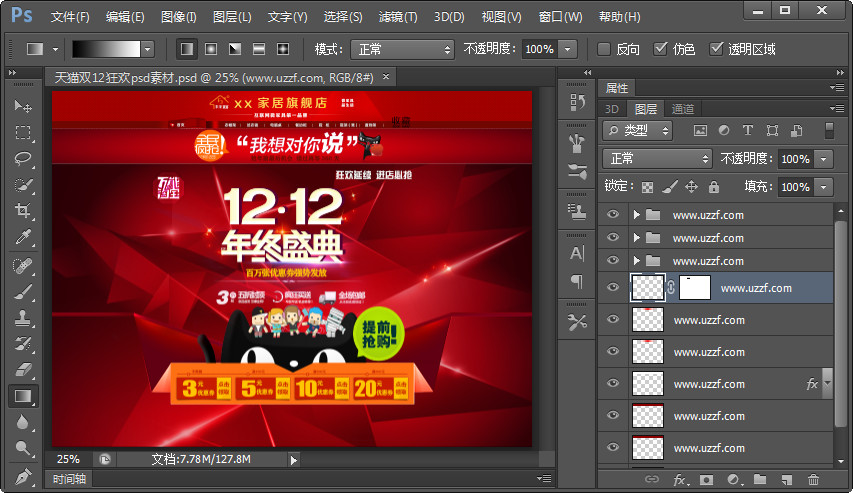Open the 文件(F) menu
Viewport: 853px width, 493px height.
[70, 17]
